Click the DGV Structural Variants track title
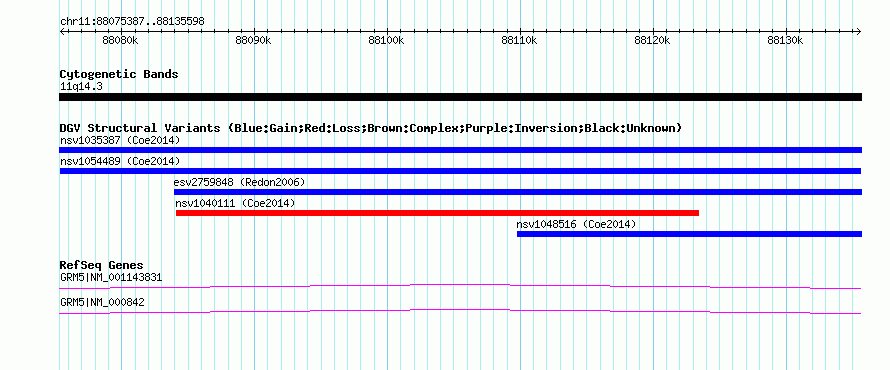Image resolution: width=890 pixels, height=370 pixels. (x=370, y=128)
